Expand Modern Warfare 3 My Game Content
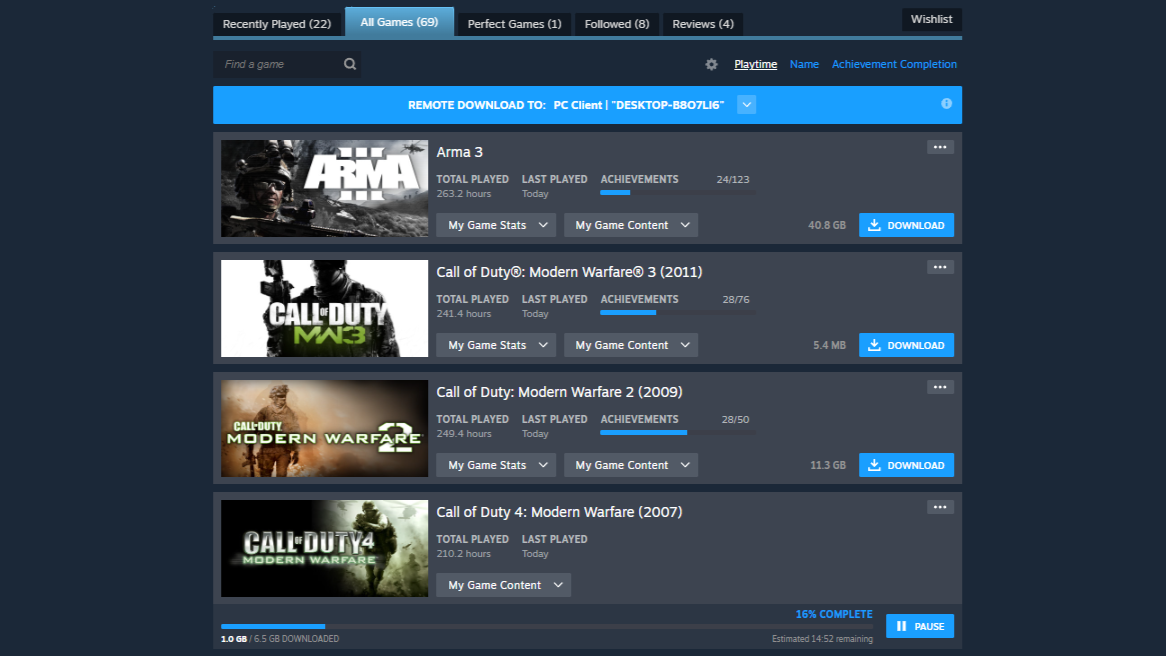Screen dimensions: 1166x656 tap(631, 345)
